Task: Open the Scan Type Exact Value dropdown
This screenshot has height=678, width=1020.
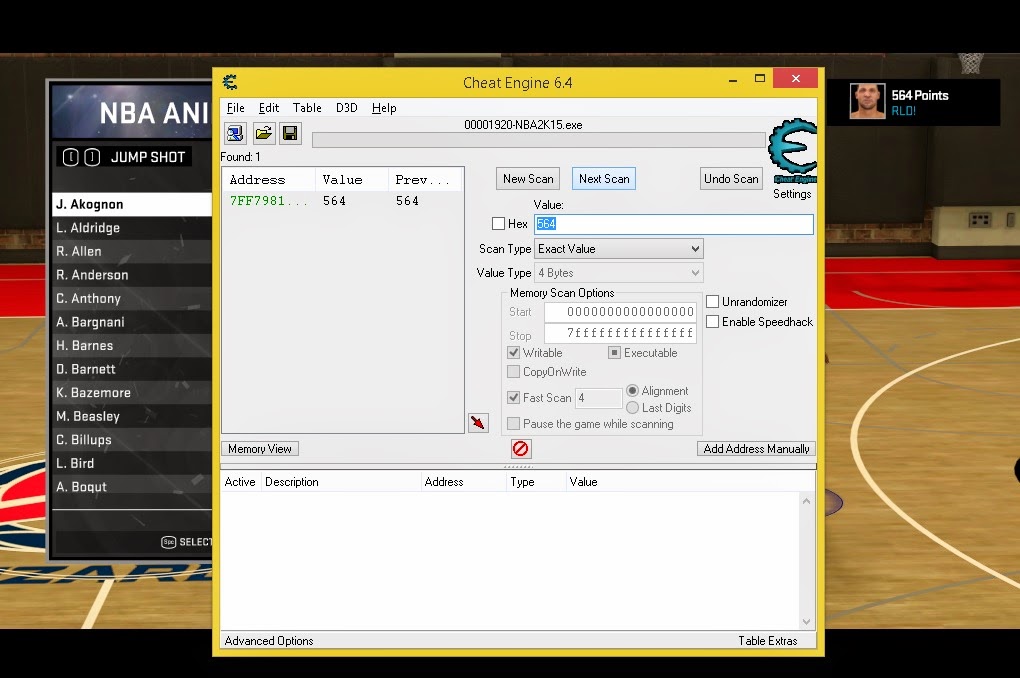Action: pyautogui.click(x=619, y=249)
